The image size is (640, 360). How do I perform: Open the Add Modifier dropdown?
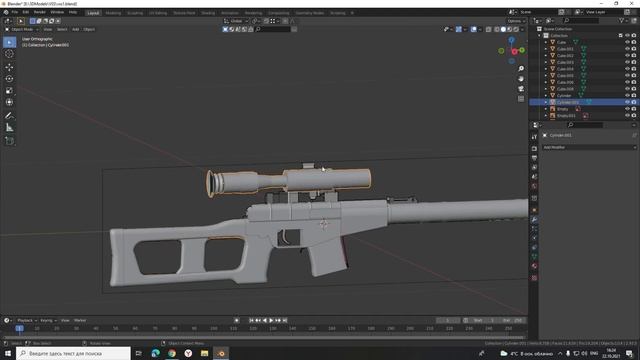(589, 147)
